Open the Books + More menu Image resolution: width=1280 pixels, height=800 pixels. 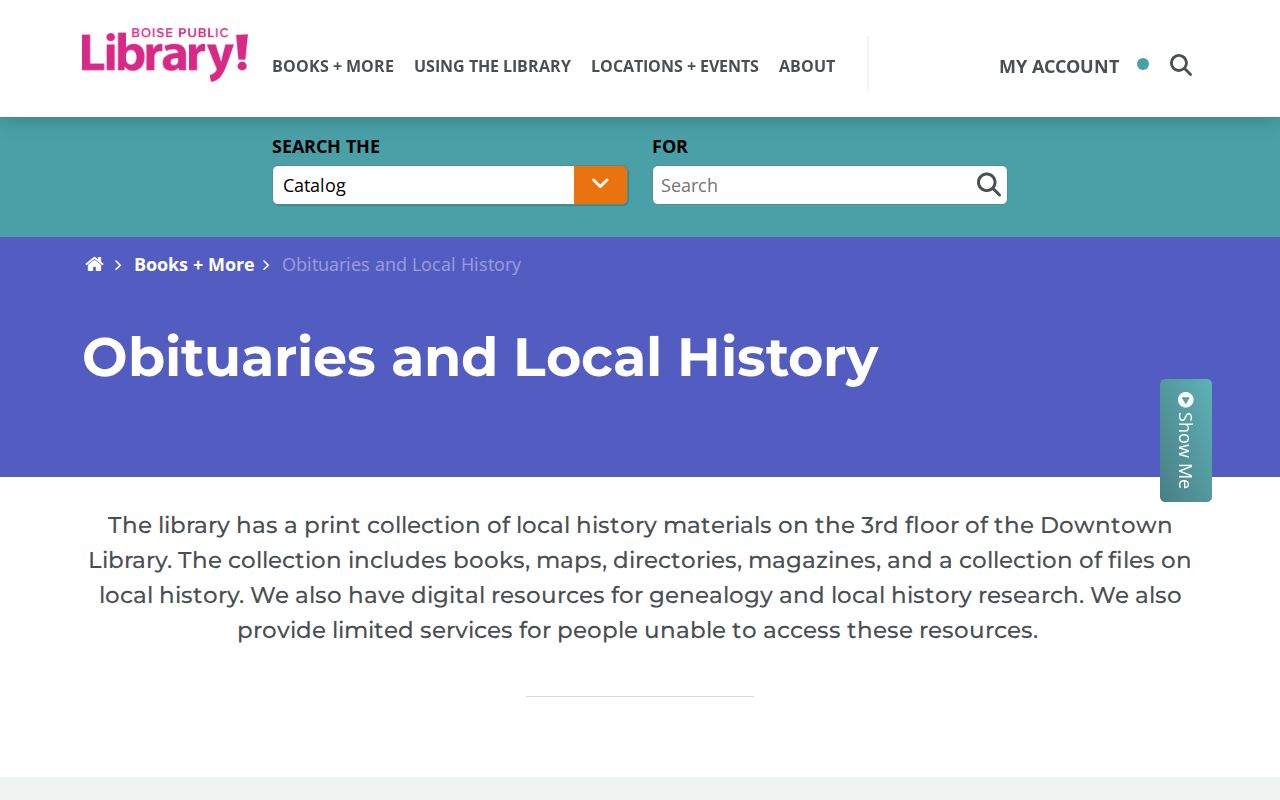tap(333, 66)
